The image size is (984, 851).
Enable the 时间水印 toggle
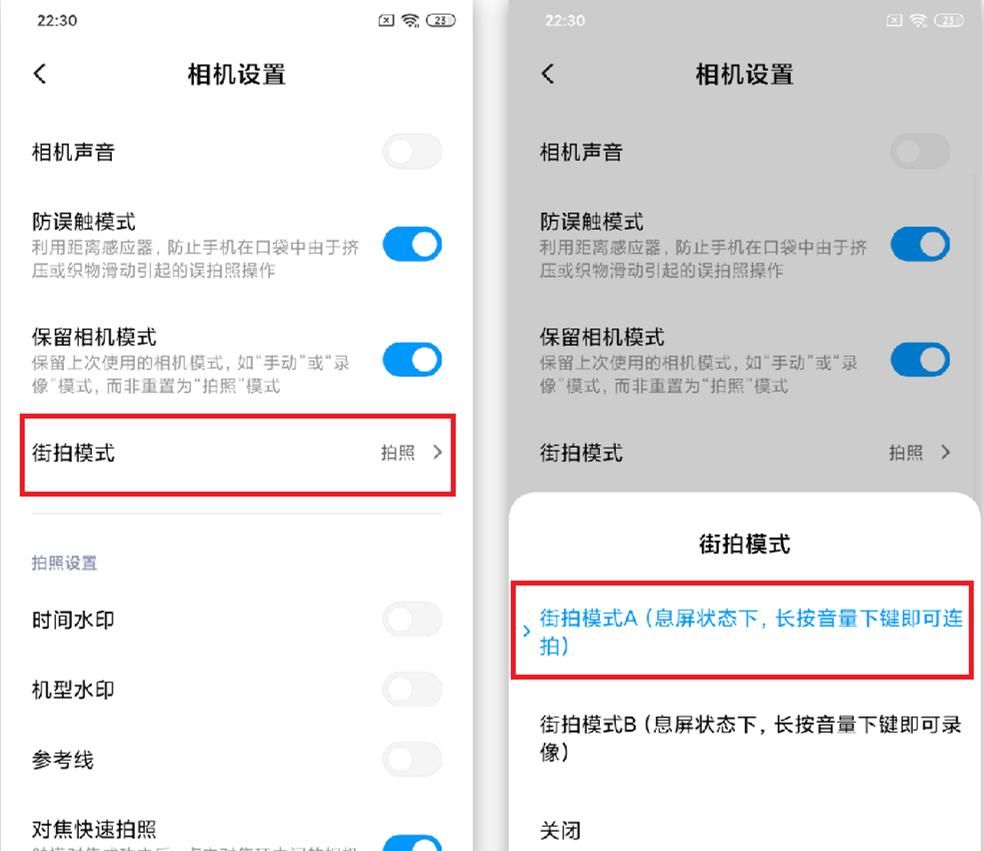tap(412, 619)
